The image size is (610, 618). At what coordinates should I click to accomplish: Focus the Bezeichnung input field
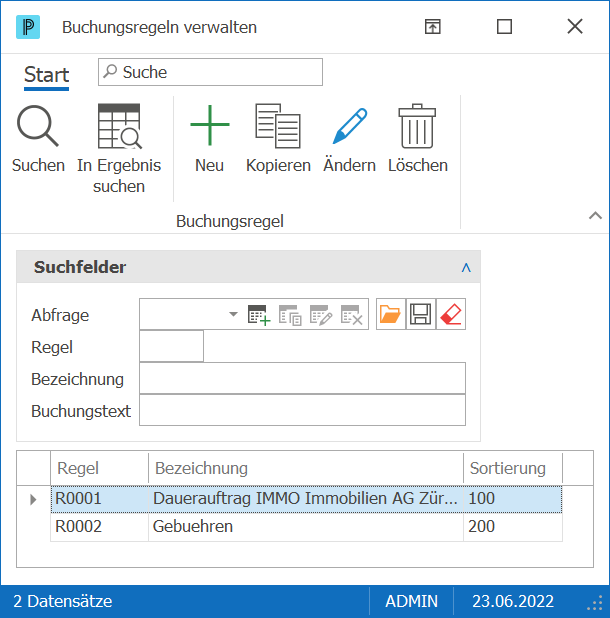[302, 378]
